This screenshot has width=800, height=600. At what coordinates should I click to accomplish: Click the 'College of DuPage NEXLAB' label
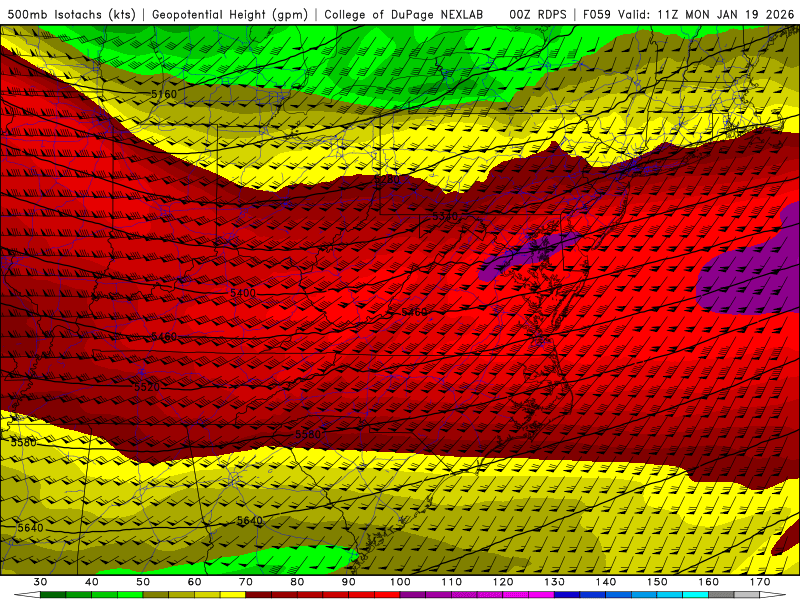(404, 14)
